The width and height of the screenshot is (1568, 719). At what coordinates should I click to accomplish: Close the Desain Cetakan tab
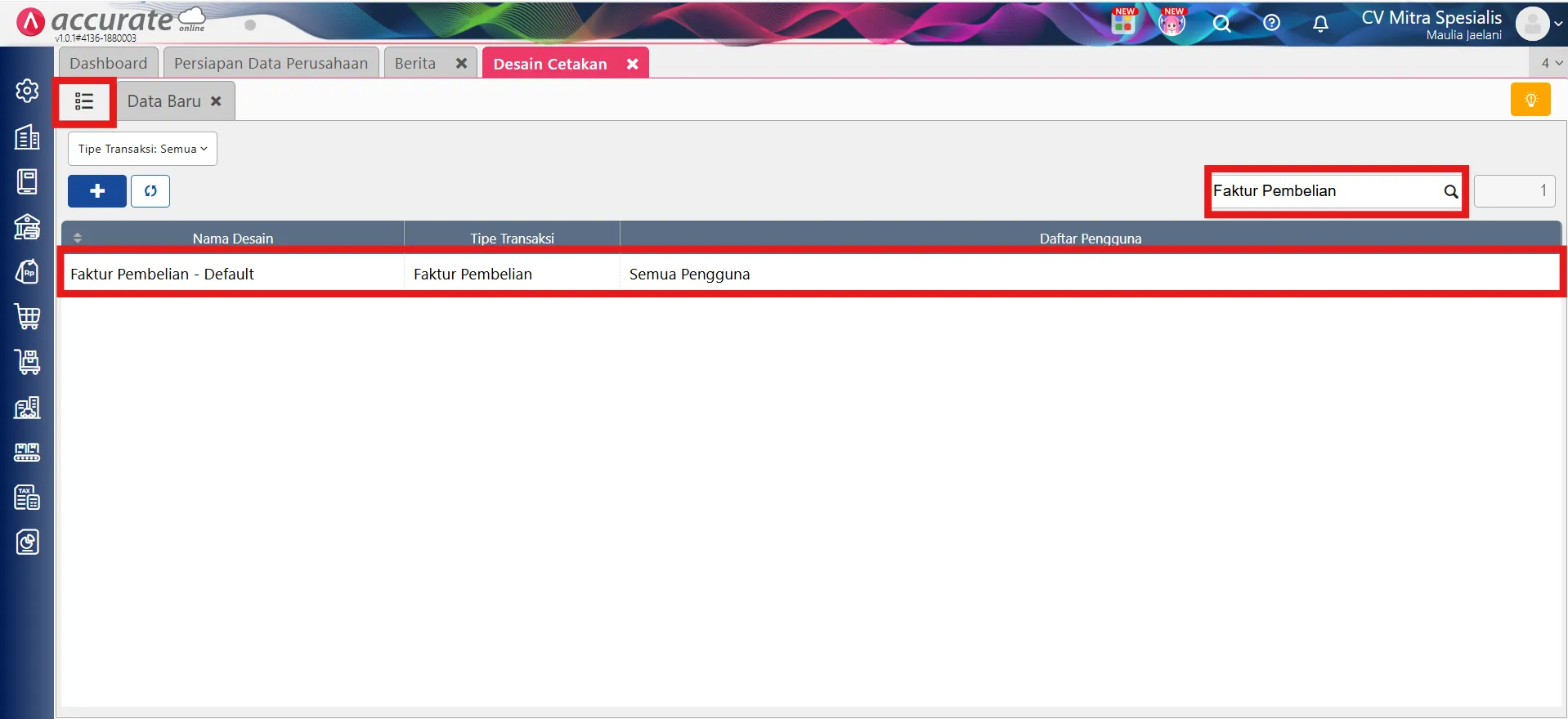632,64
